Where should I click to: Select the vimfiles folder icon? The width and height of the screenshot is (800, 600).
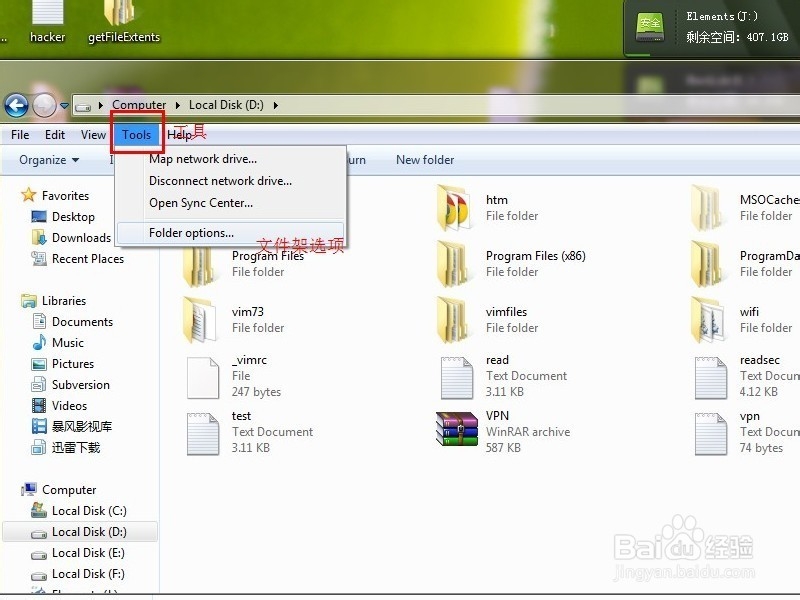tap(453, 320)
